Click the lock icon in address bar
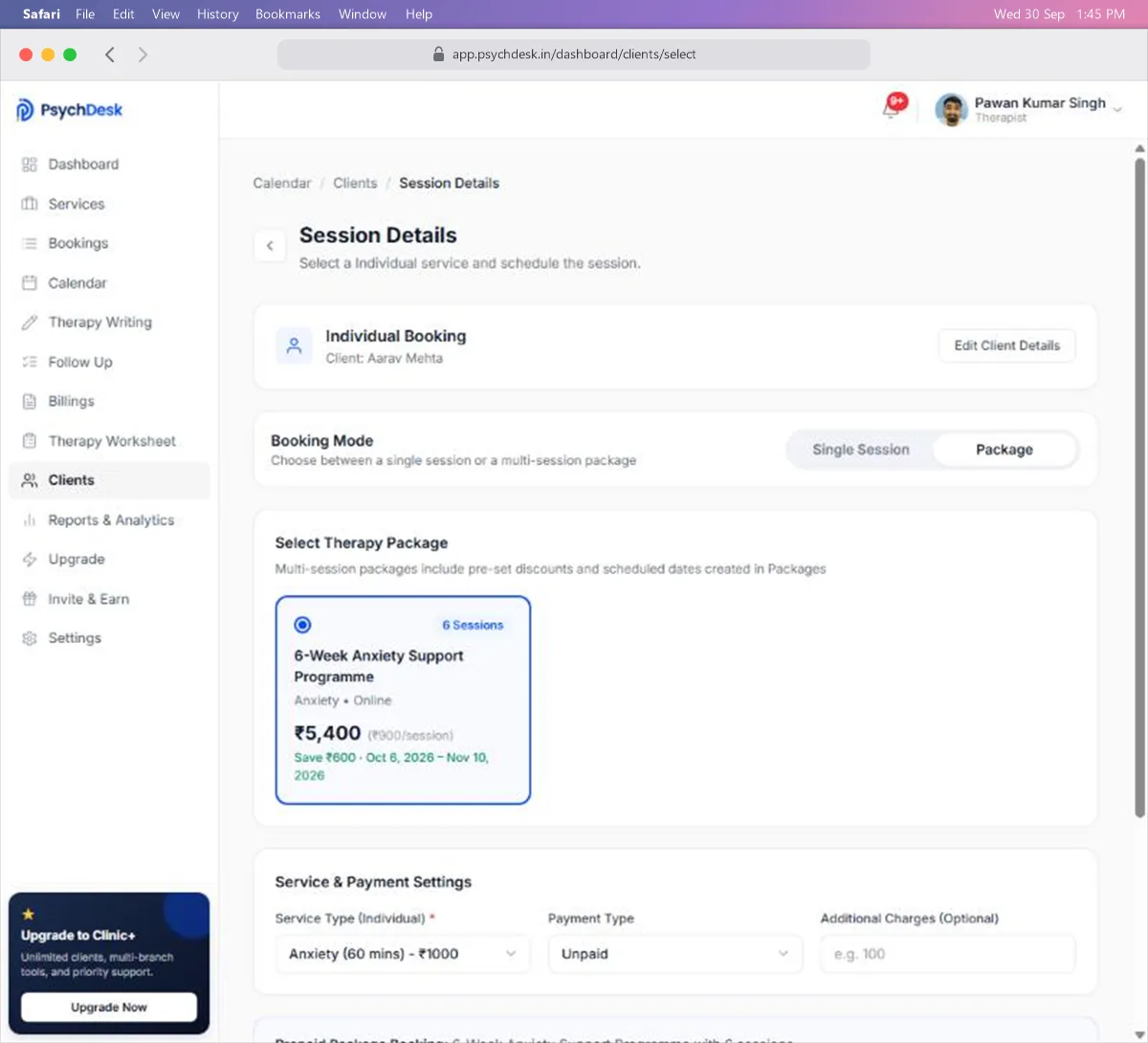 [x=439, y=55]
